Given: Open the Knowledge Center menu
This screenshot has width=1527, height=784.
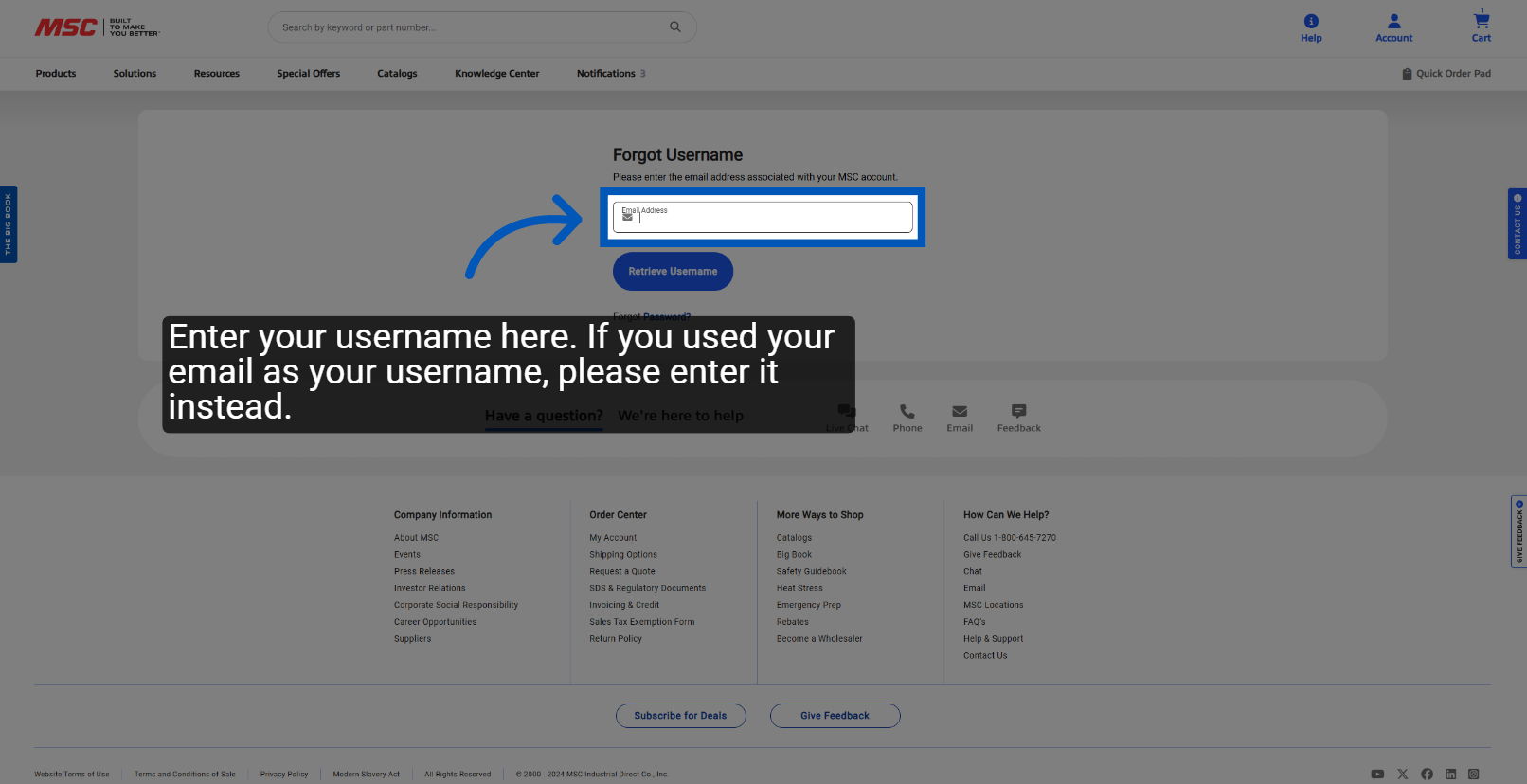Looking at the screenshot, I should pyautogui.click(x=497, y=74).
